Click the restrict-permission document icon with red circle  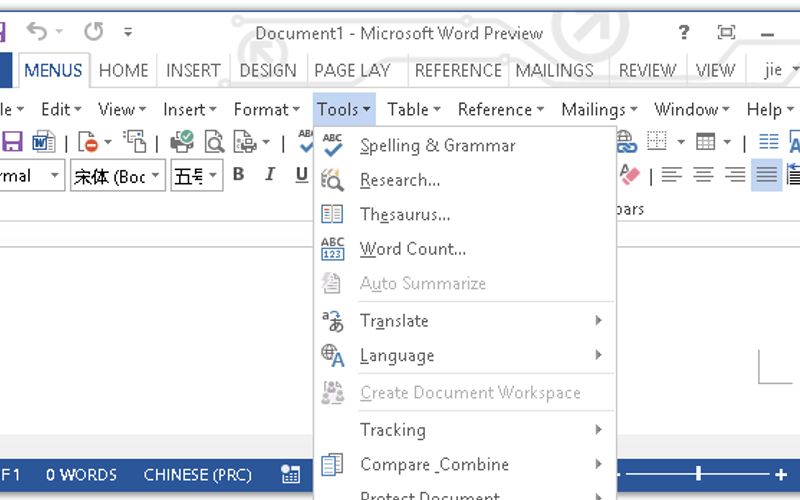pos(88,142)
